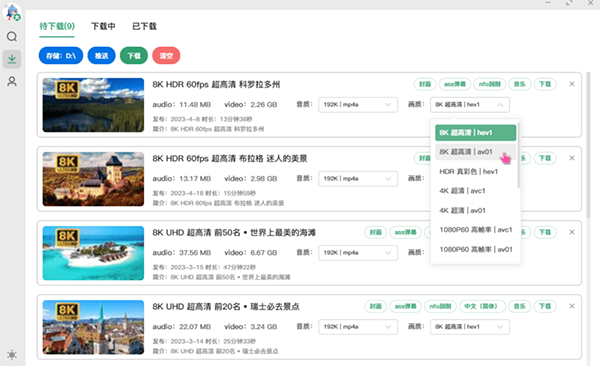This screenshot has width=600, height=366.
Task: Click 下载 tag on 瑞士必去景点 video
Action: click(545, 306)
